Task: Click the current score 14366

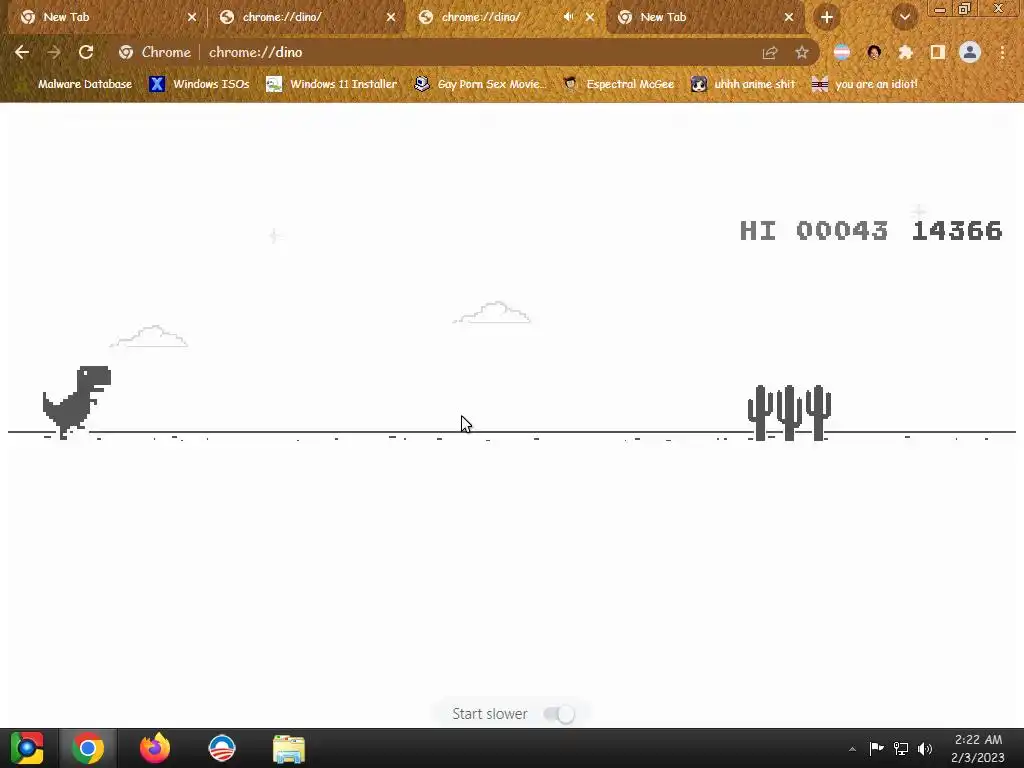Action: (x=957, y=231)
